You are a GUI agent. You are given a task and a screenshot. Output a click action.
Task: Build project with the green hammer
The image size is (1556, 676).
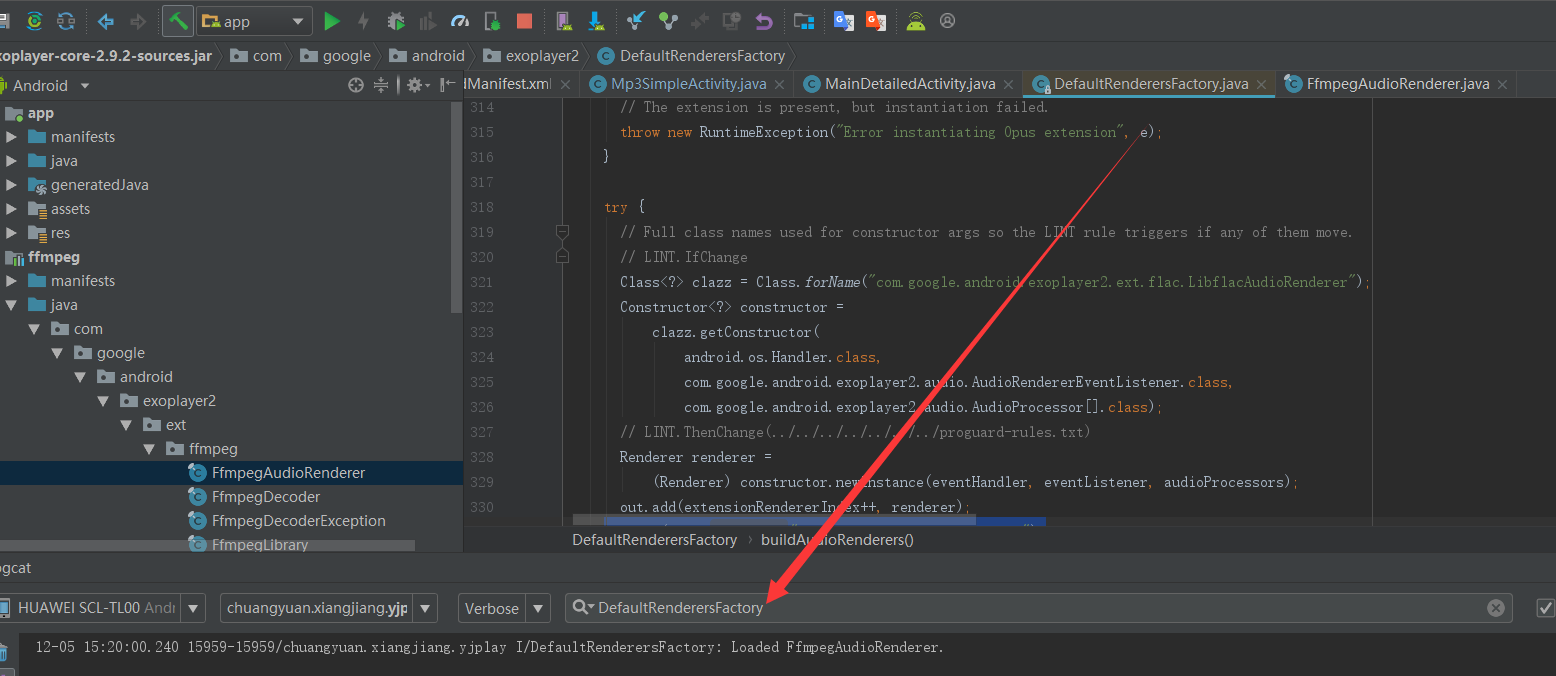click(178, 21)
